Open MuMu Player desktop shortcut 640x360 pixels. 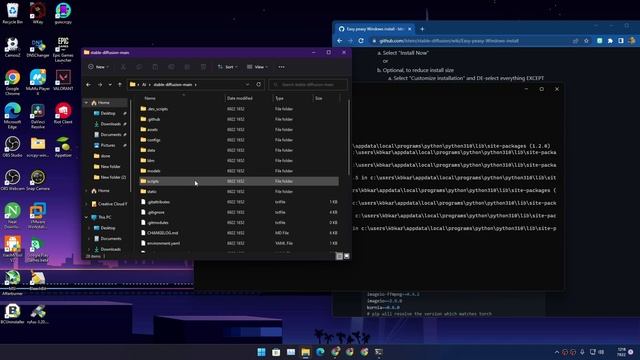click(x=38, y=82)
